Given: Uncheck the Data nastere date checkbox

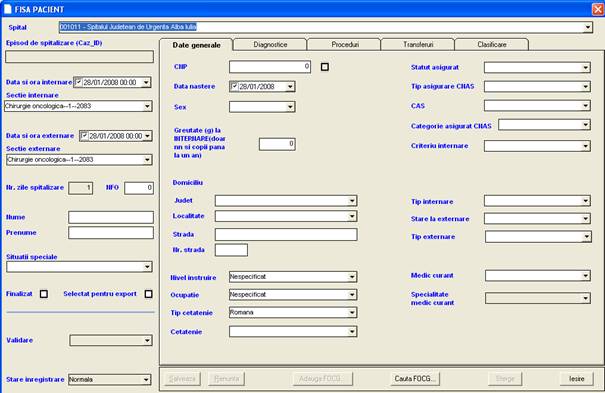Looking at the screenshot, I should (x=234, y=86).
